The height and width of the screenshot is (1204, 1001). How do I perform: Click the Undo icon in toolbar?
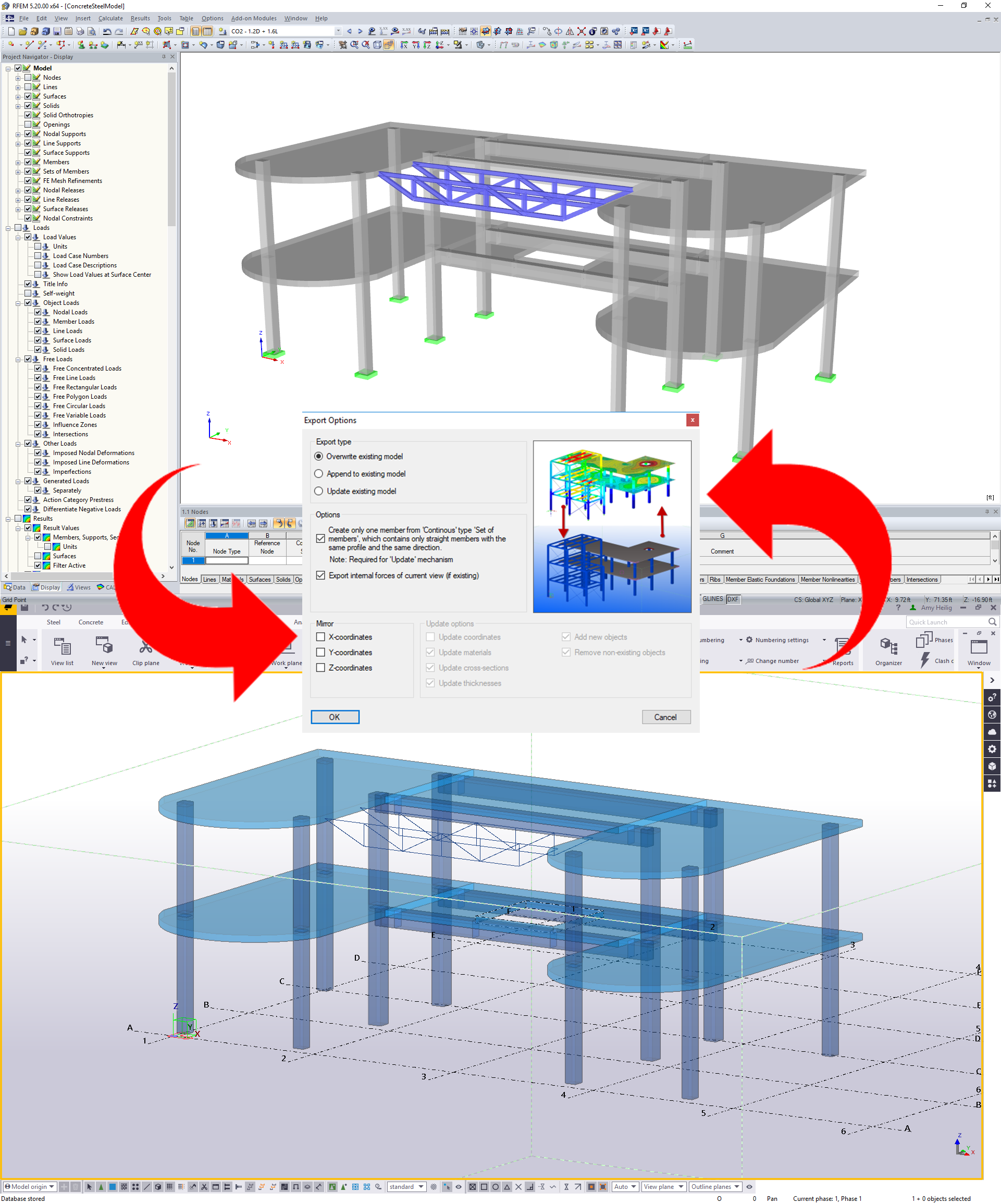[x=107, y=31]
